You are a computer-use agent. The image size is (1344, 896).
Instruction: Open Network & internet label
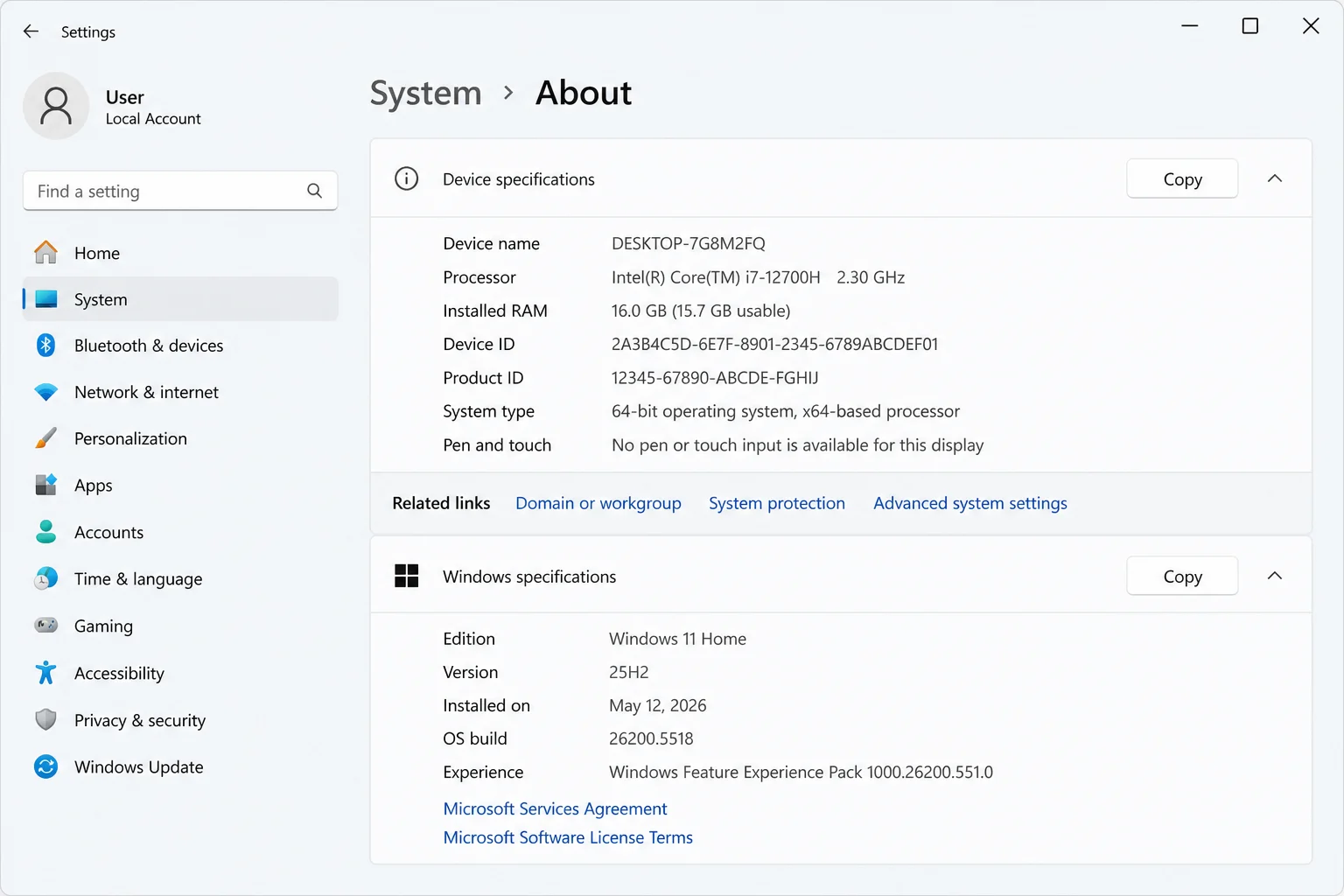146,392
